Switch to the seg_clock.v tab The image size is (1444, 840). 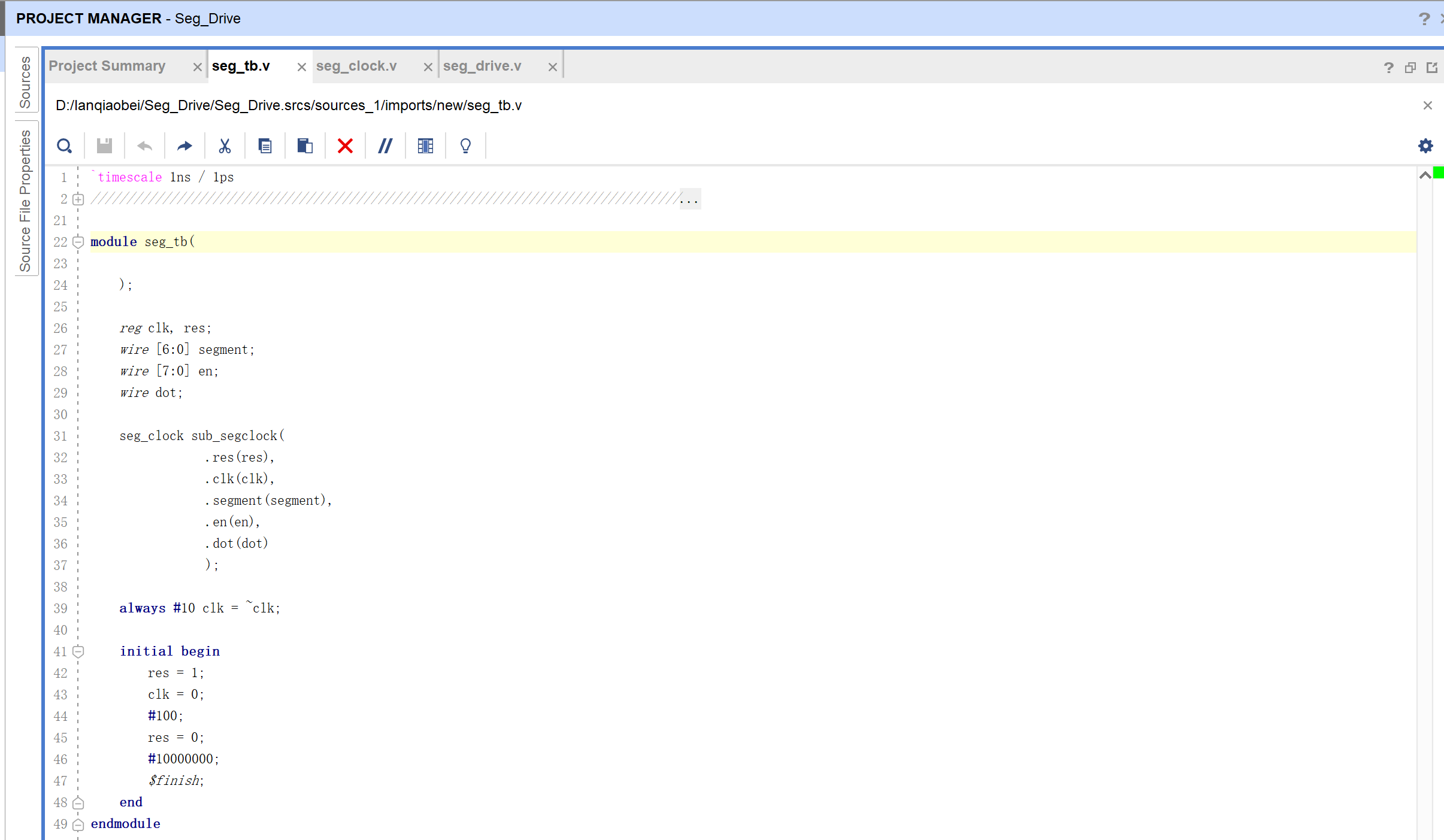click(356, 66)
